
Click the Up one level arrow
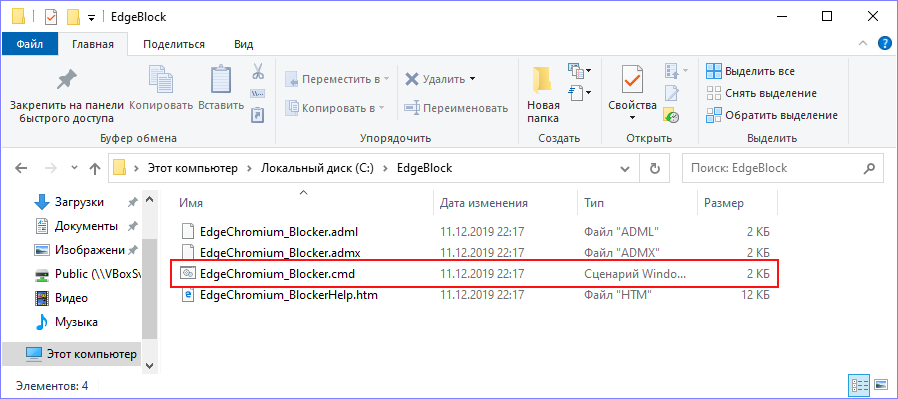point(94,168)
